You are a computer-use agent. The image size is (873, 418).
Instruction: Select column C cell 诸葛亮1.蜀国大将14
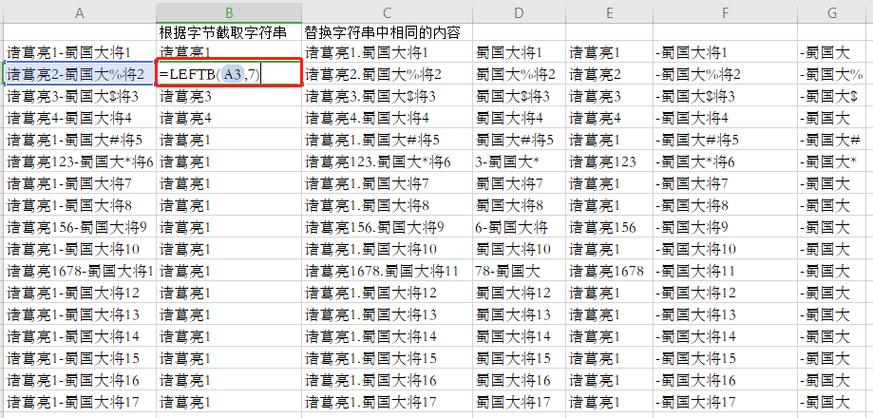coord(388,336)
